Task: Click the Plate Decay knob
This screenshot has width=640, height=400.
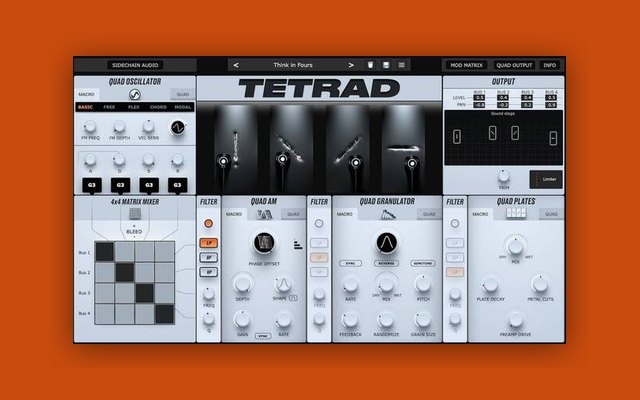Action: tap(490, 285)
